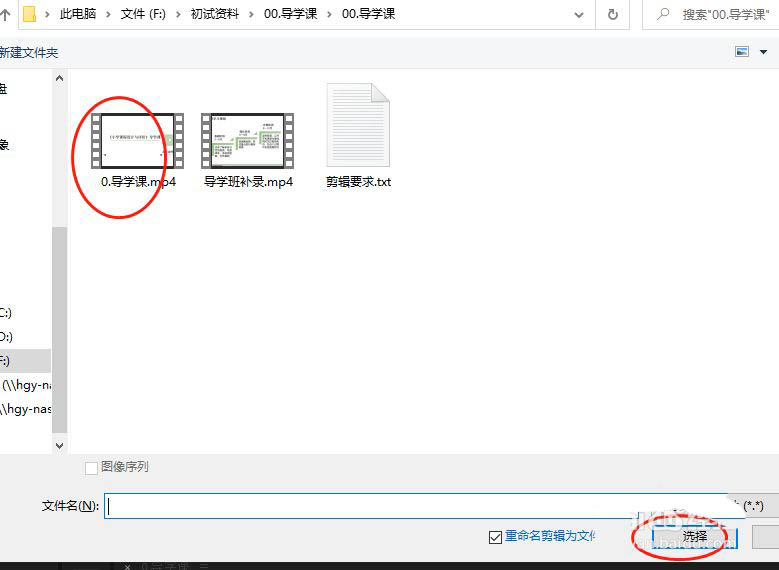Select the 导学班补录.mp4 video thumbnail

pos(247,141)
